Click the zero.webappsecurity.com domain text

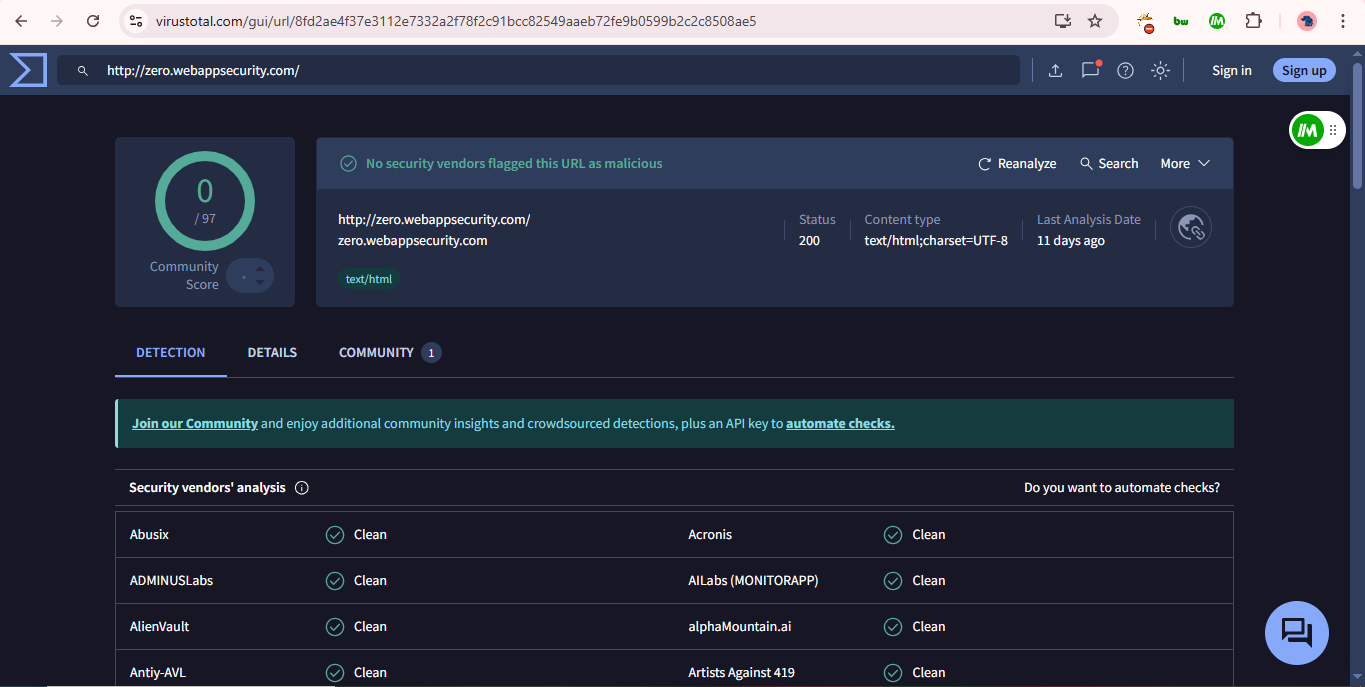tap(413, 241)
